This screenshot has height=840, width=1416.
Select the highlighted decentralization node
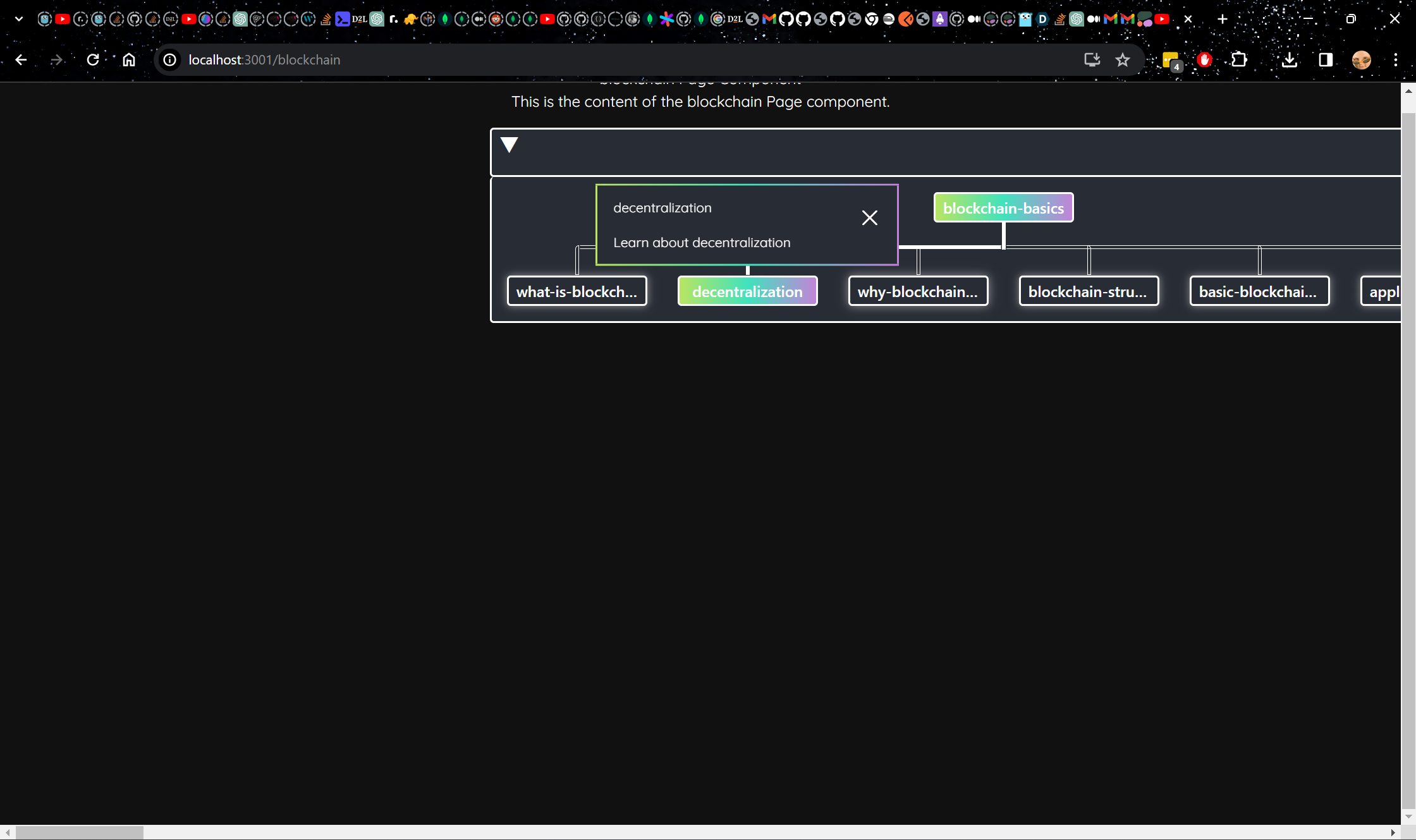pos(747,291)
